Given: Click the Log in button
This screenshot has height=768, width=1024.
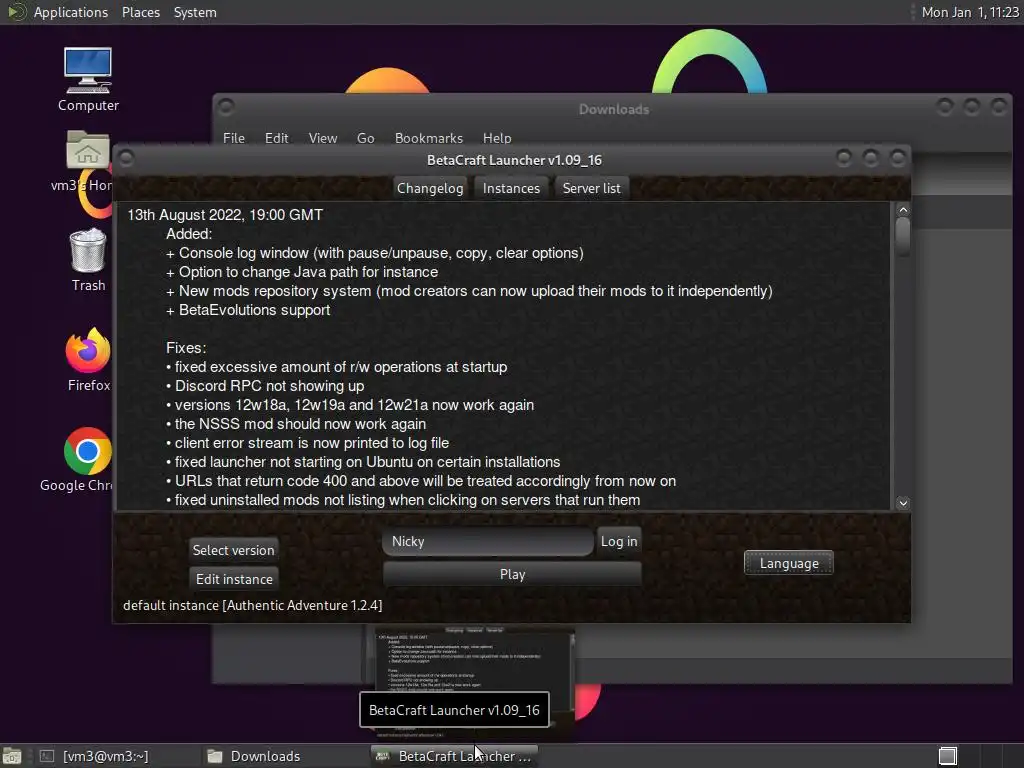Looking at the screenshot, I should pyautogui.click(x=619, y=541).
